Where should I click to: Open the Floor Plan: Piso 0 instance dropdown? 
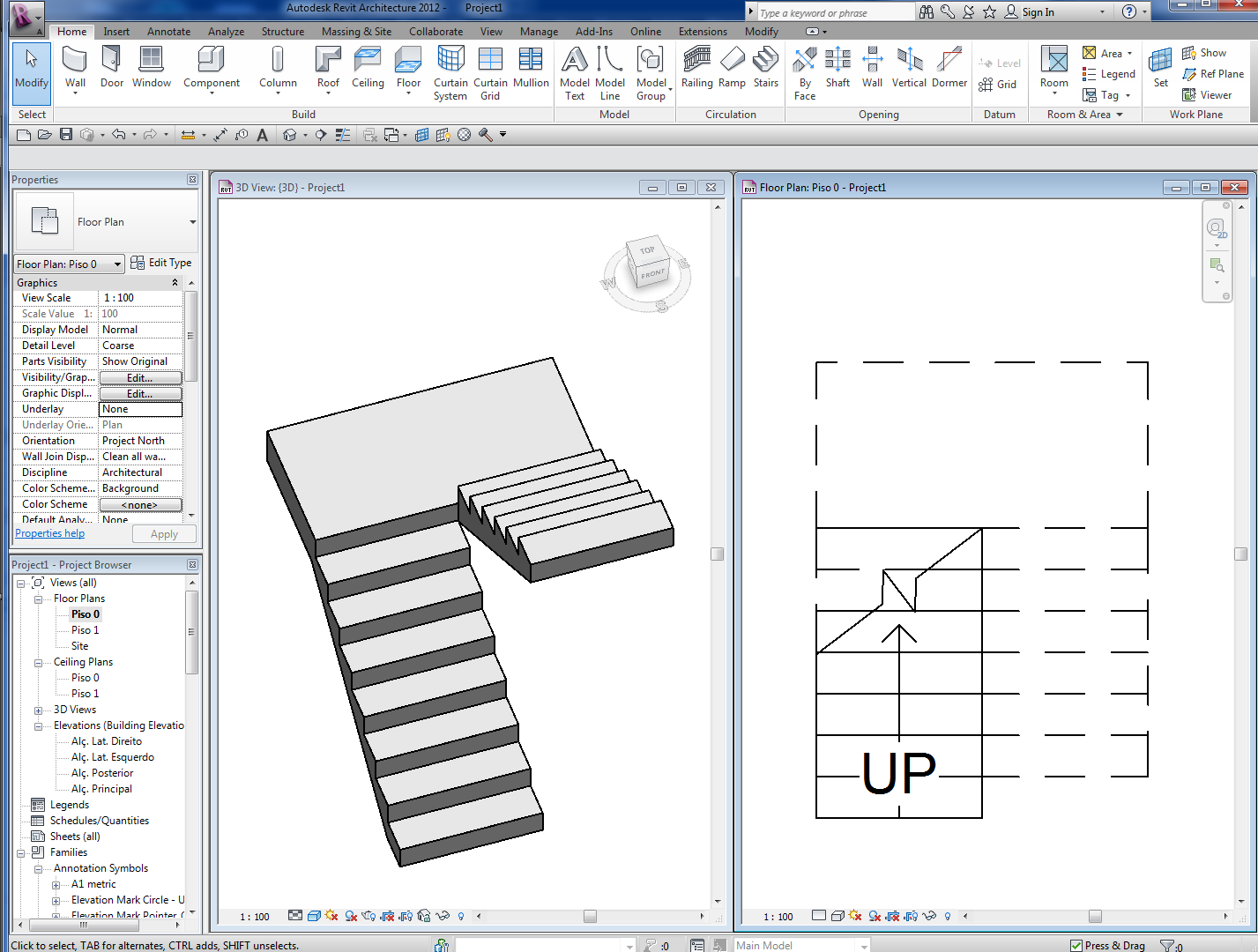(x=116, y=264)
